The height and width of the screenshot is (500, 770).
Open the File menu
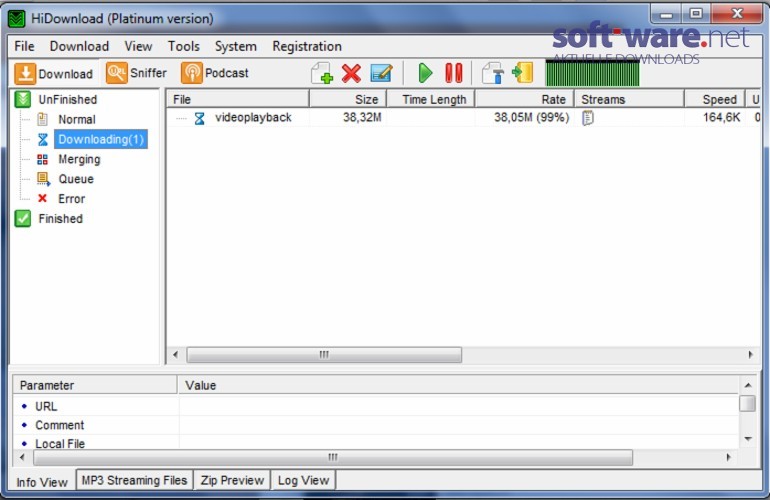point(24,46)
